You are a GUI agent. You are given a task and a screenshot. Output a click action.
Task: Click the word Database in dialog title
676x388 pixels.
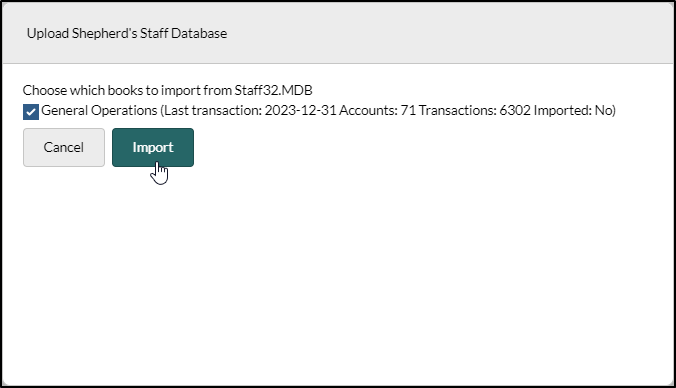(199, 34)
